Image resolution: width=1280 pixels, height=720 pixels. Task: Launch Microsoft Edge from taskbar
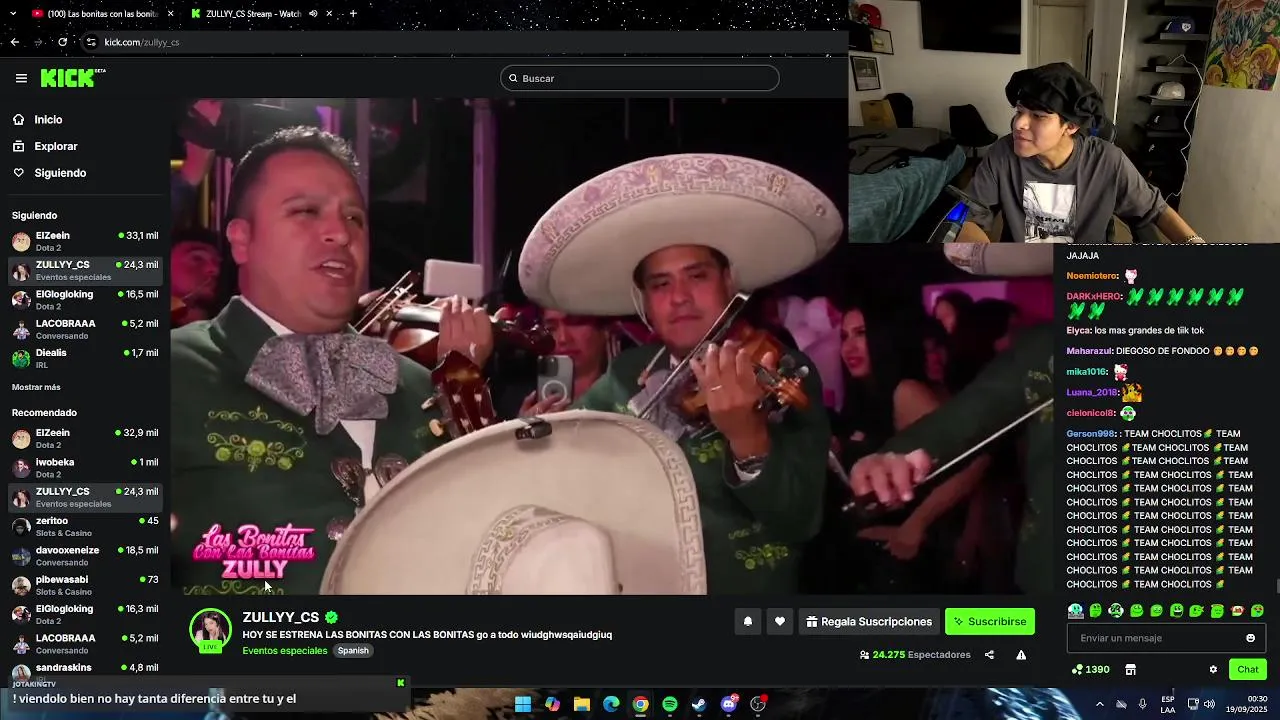611,704
